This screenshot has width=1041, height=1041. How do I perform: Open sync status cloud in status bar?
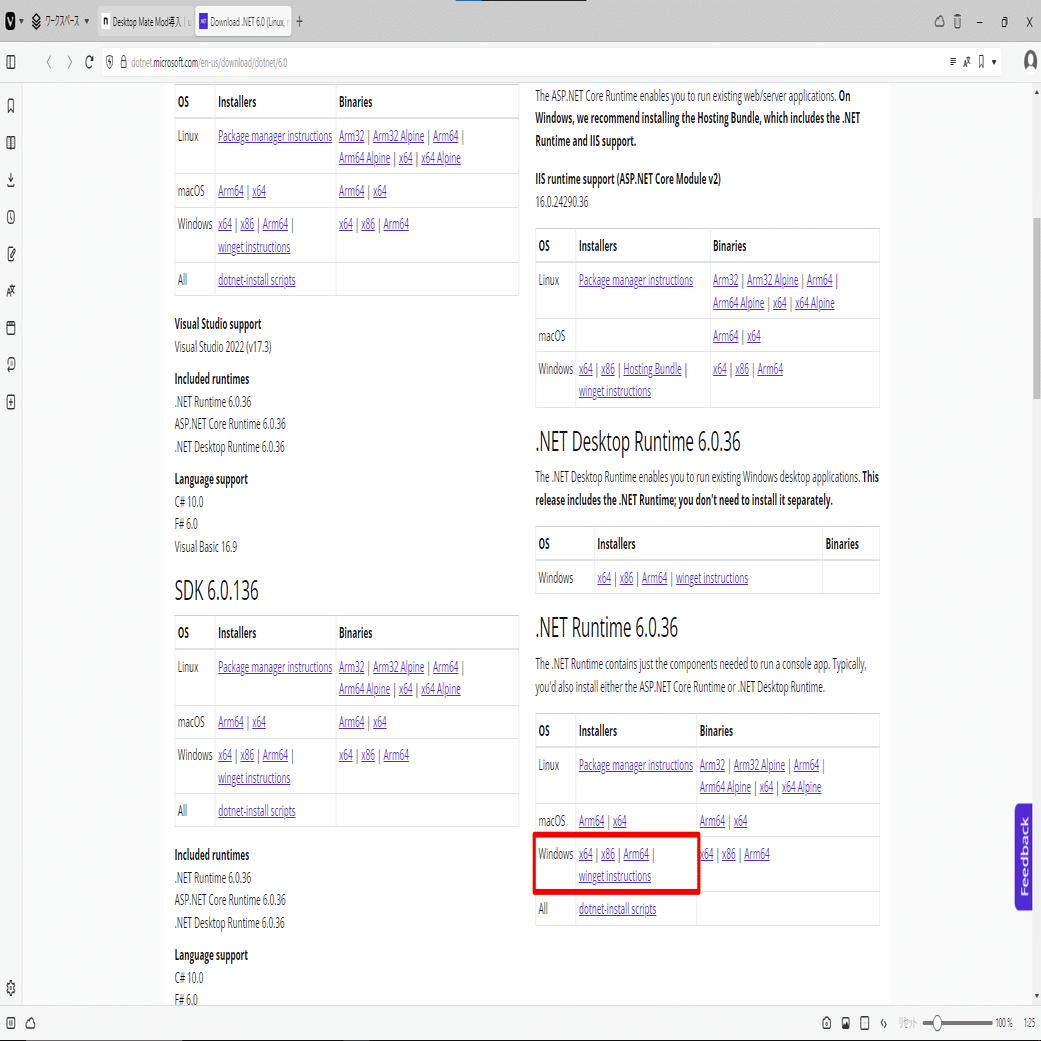[30, 1023]
